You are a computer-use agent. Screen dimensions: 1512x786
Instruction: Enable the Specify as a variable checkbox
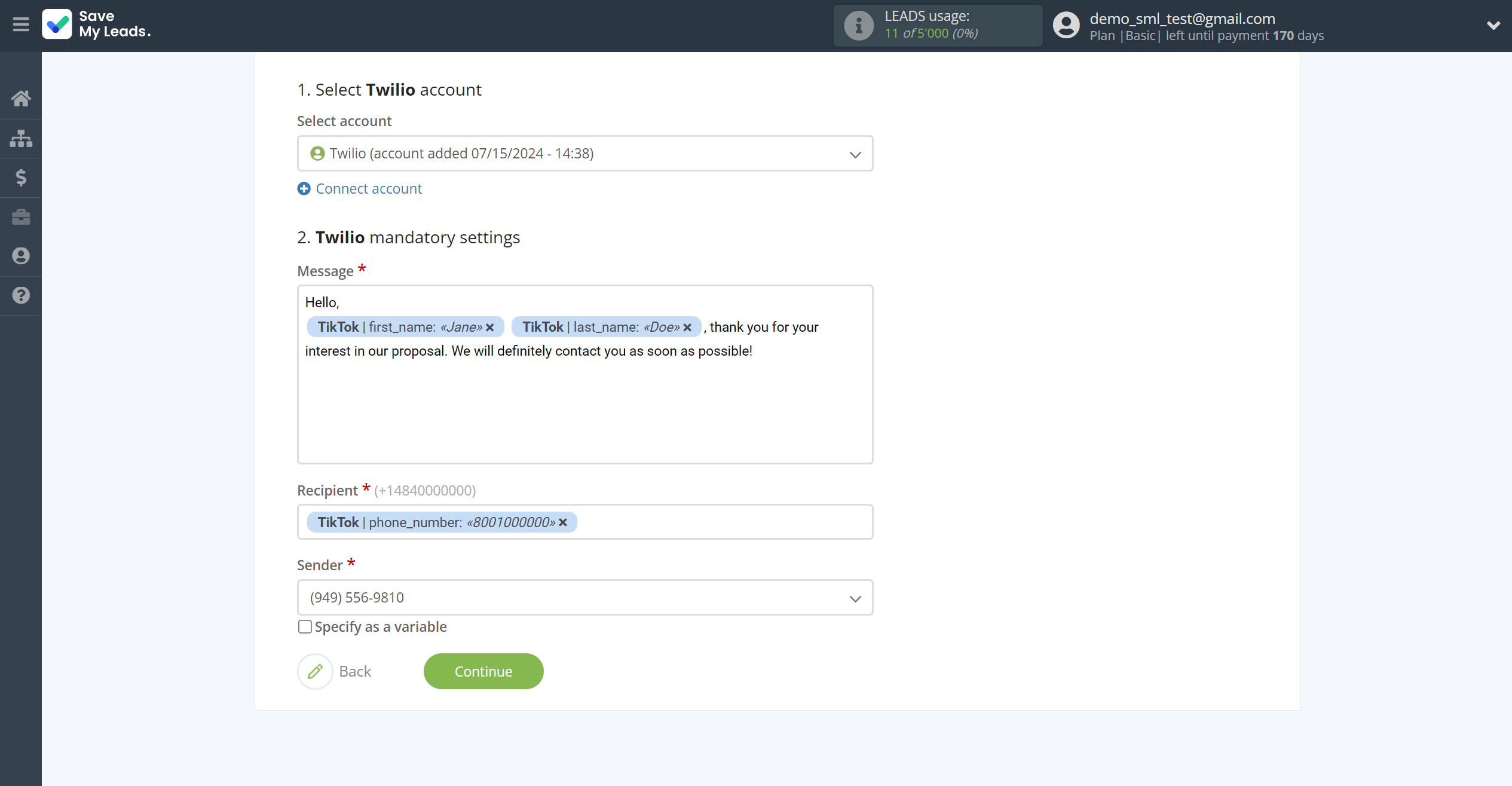click(304, 626)
